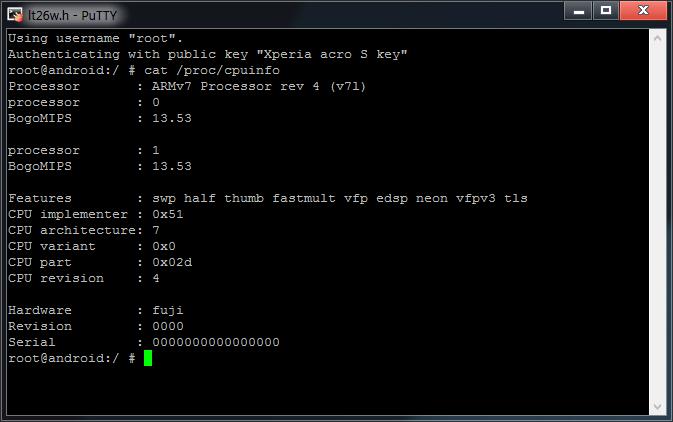
Task: Open the PuTTY system menu icon
Action: 16,12
